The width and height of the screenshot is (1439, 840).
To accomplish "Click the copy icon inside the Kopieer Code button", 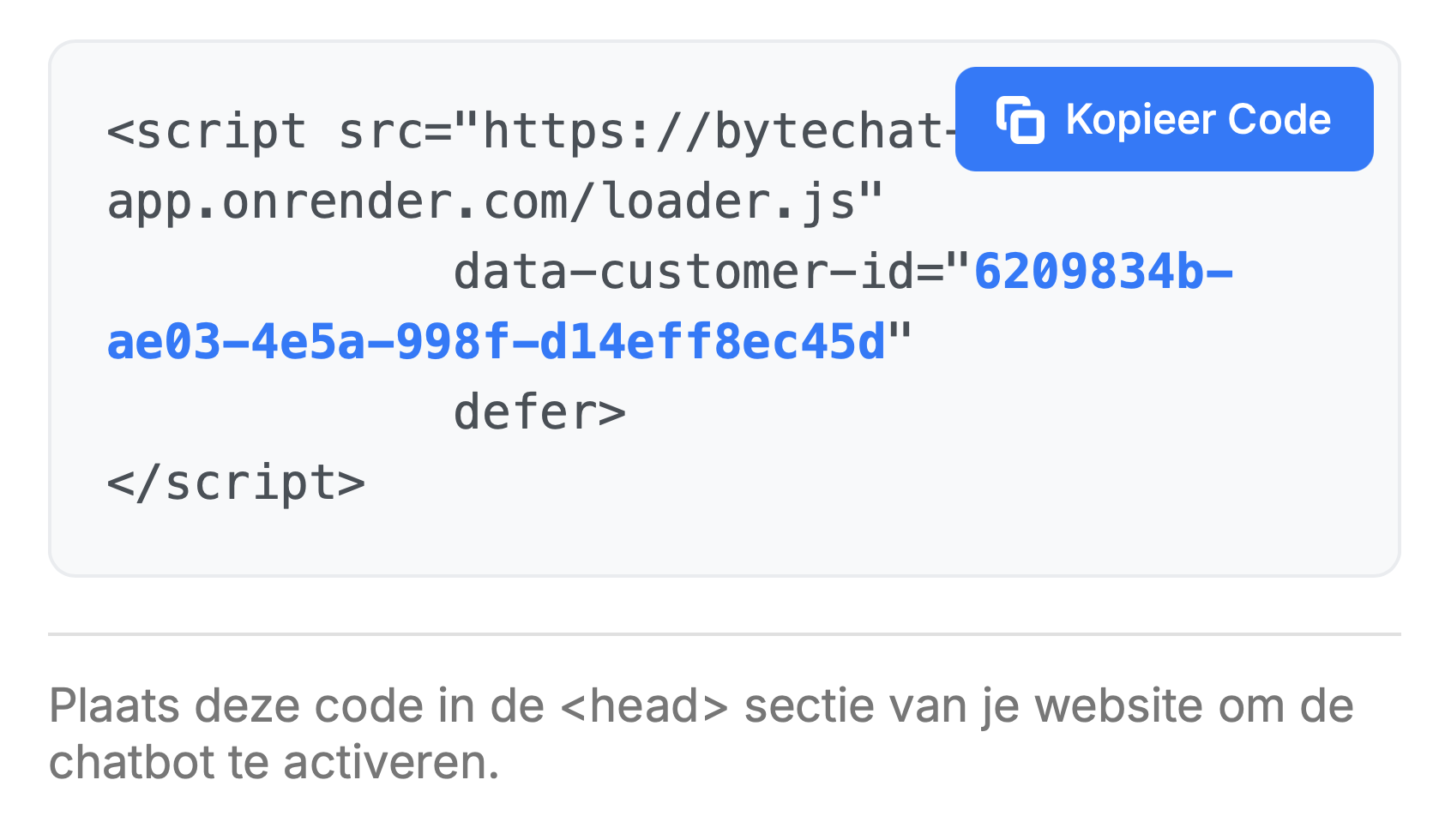I will click(1021, 120).
